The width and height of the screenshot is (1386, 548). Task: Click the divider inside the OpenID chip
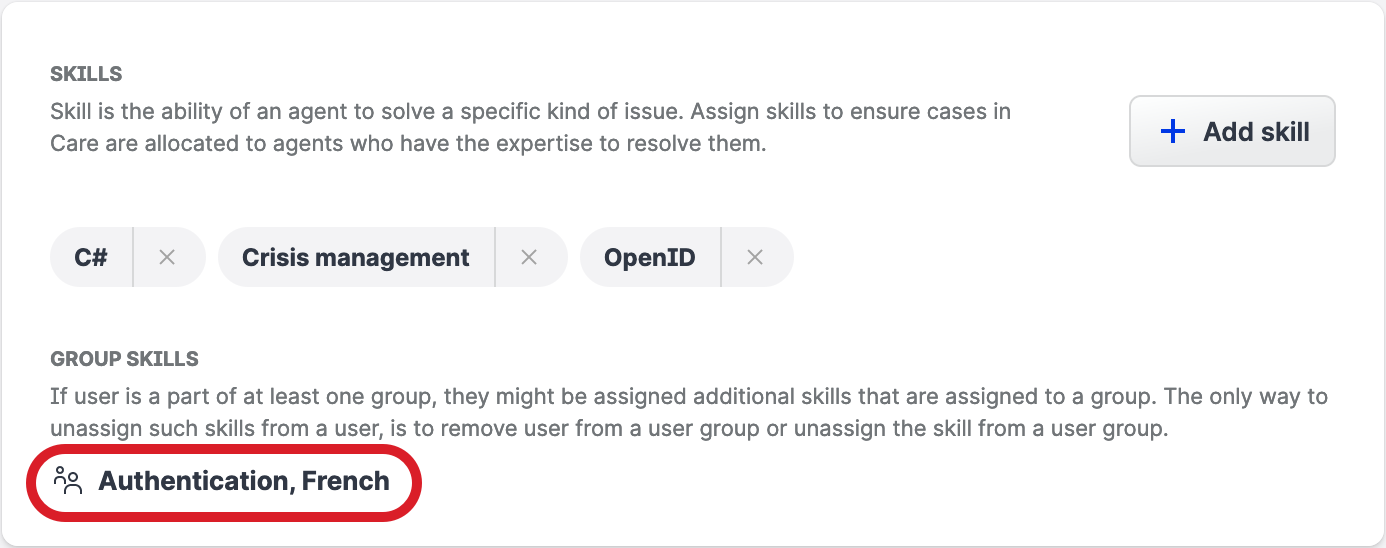[x=721, y=258]
